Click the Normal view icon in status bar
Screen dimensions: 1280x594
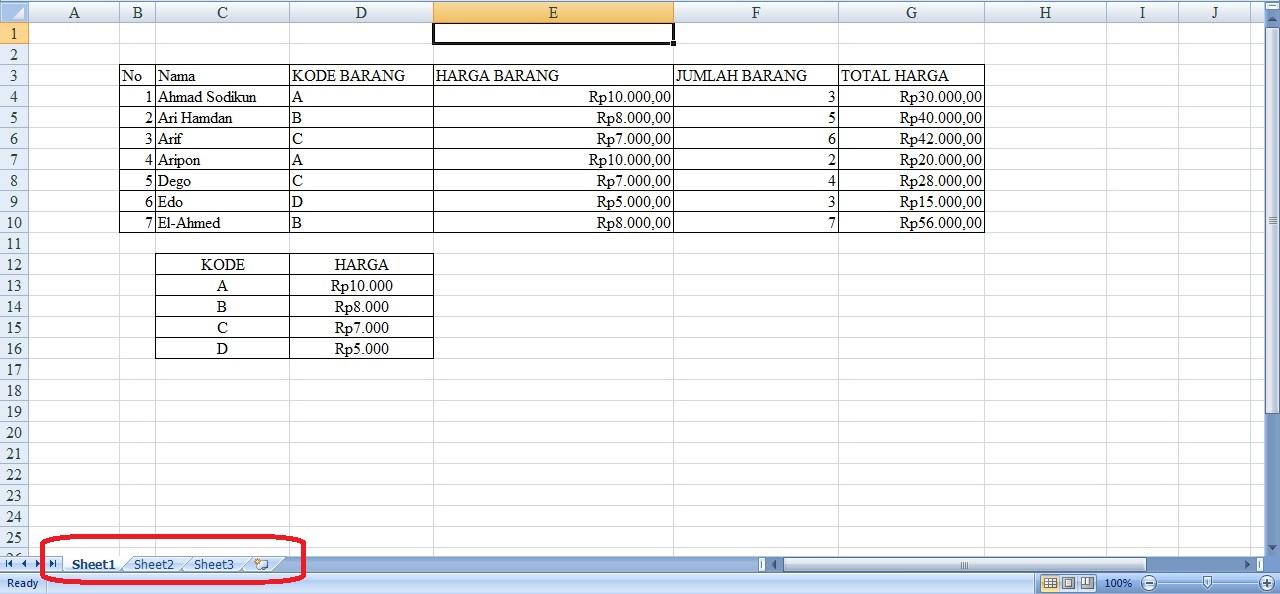click(1050, 583)
